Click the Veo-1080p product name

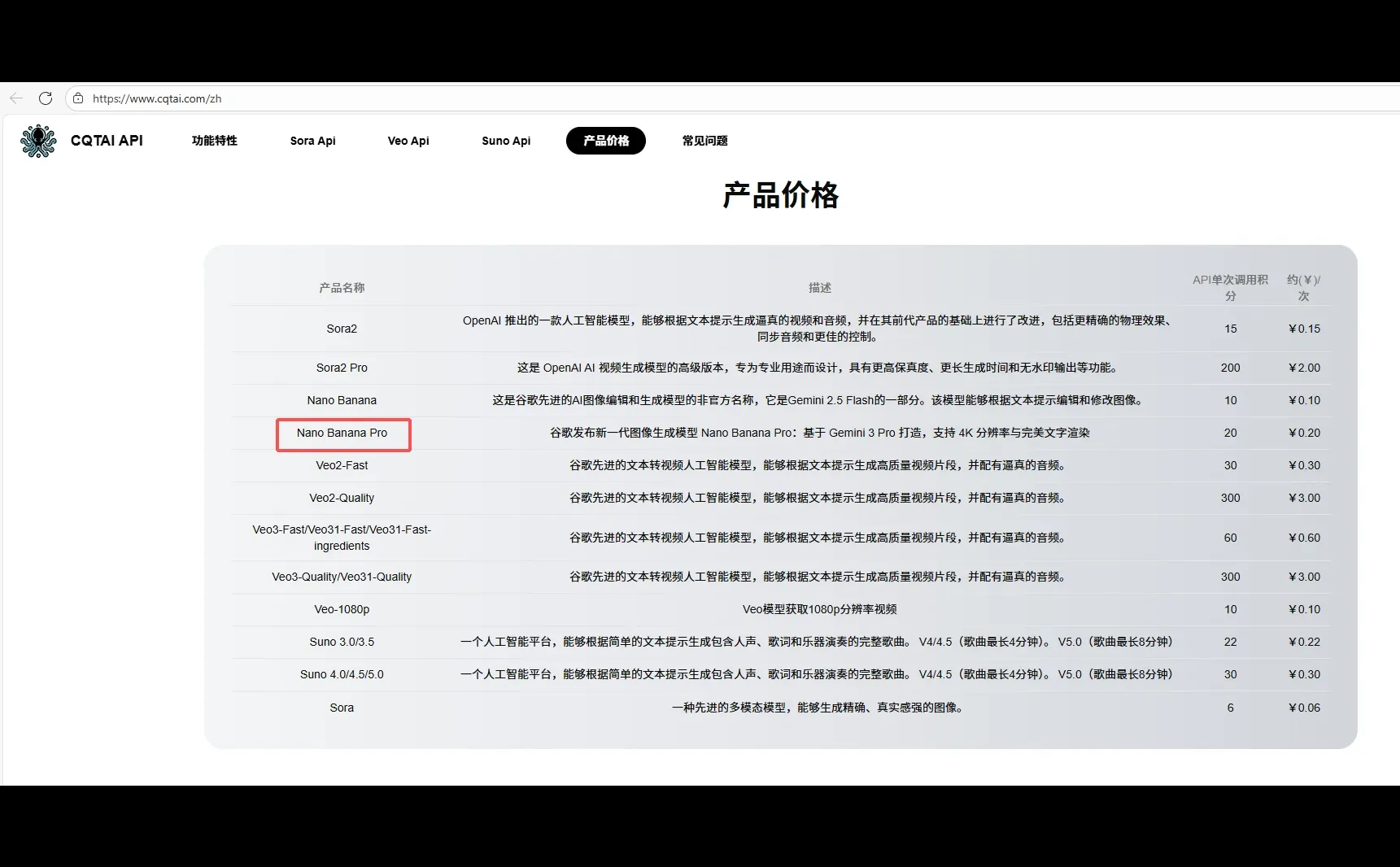(342, 609)
